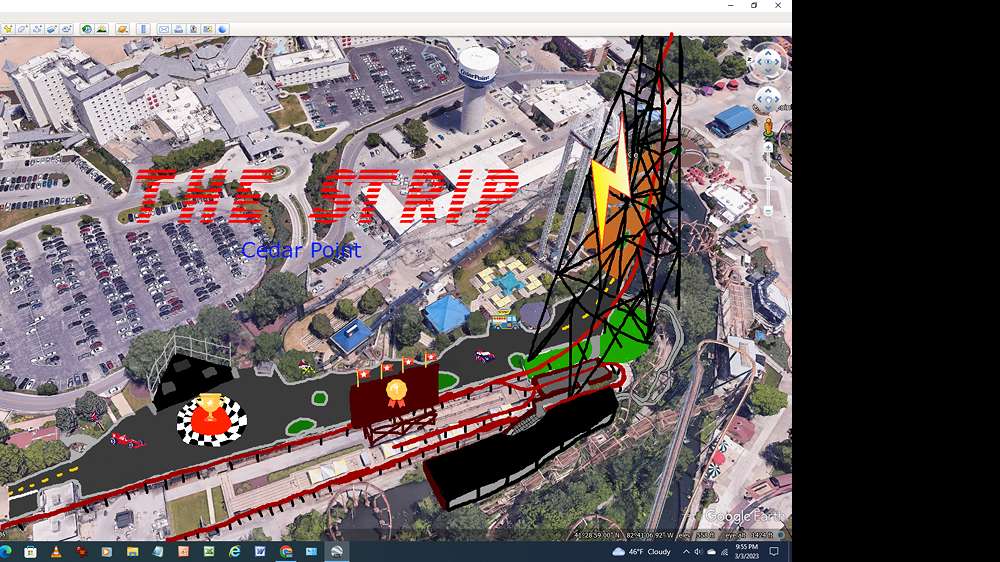Select the Add Path tool

[x=37, y=29]
